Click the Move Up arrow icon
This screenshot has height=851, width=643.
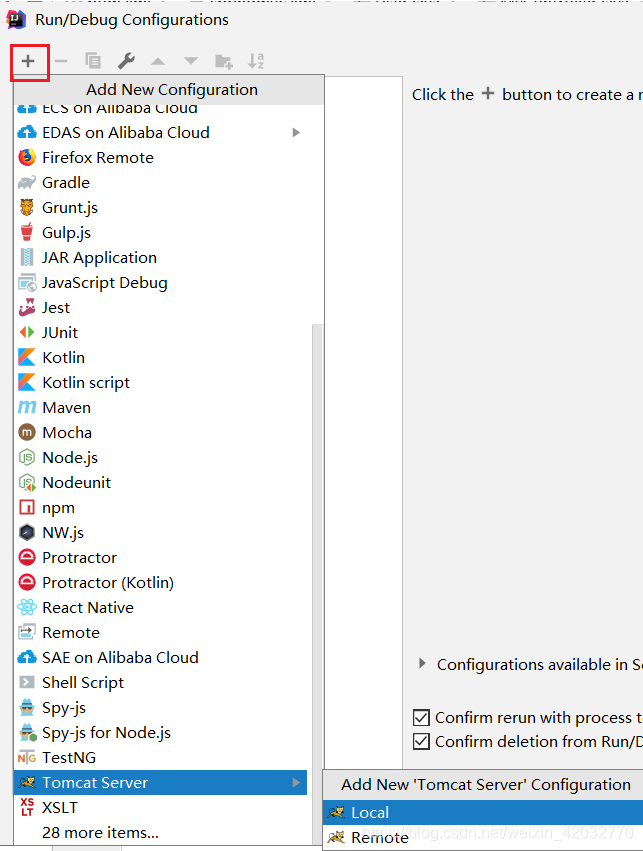point(158,61)
